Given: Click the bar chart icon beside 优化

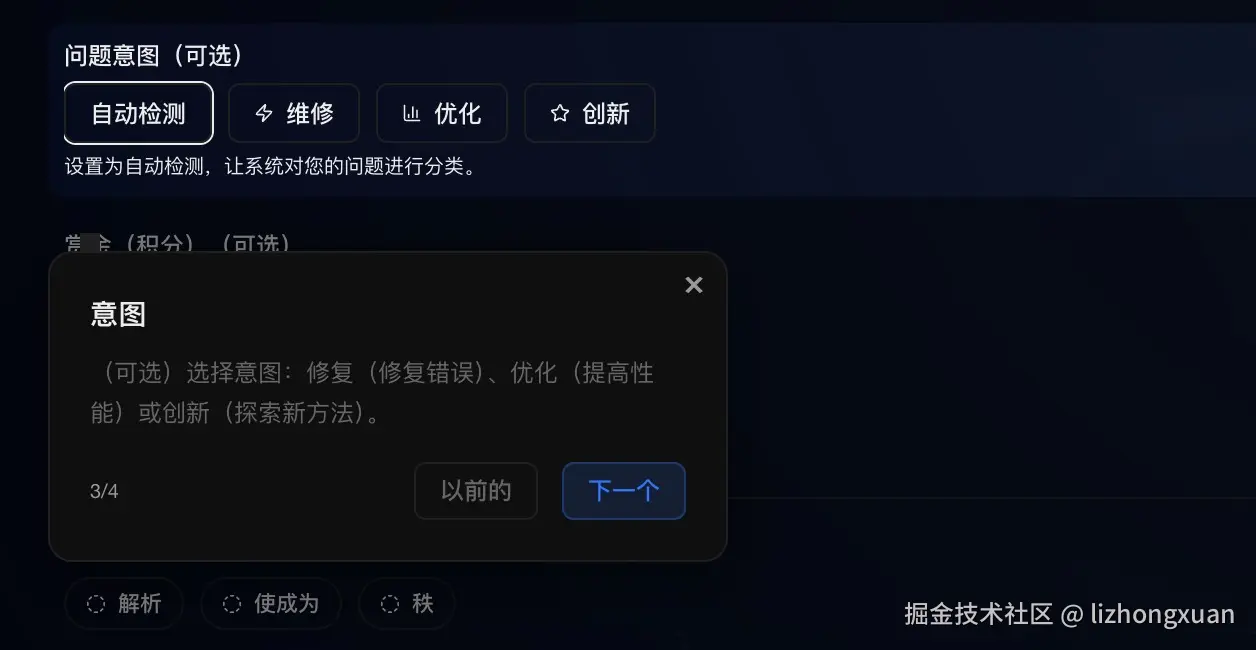Looking at the screenshot, I should 411,114.
